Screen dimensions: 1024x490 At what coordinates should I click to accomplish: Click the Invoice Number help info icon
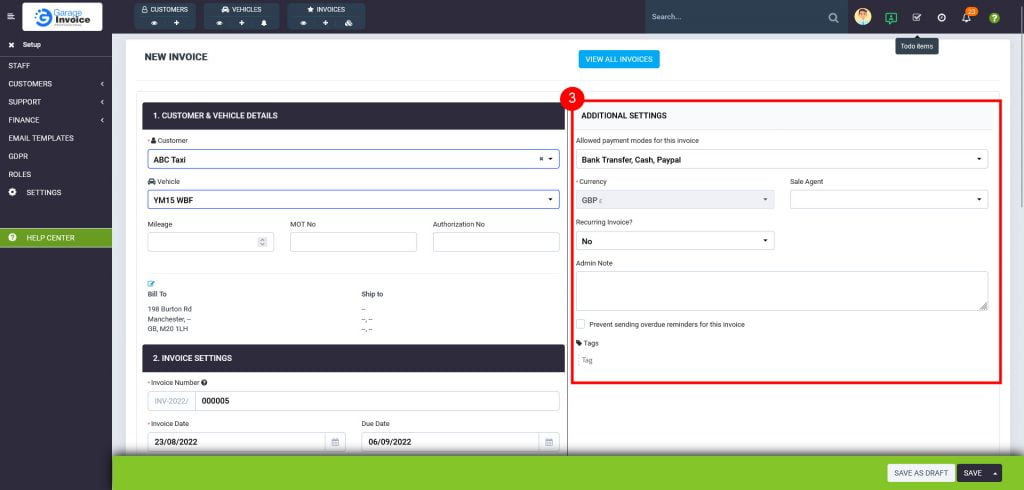pos(204,383)
